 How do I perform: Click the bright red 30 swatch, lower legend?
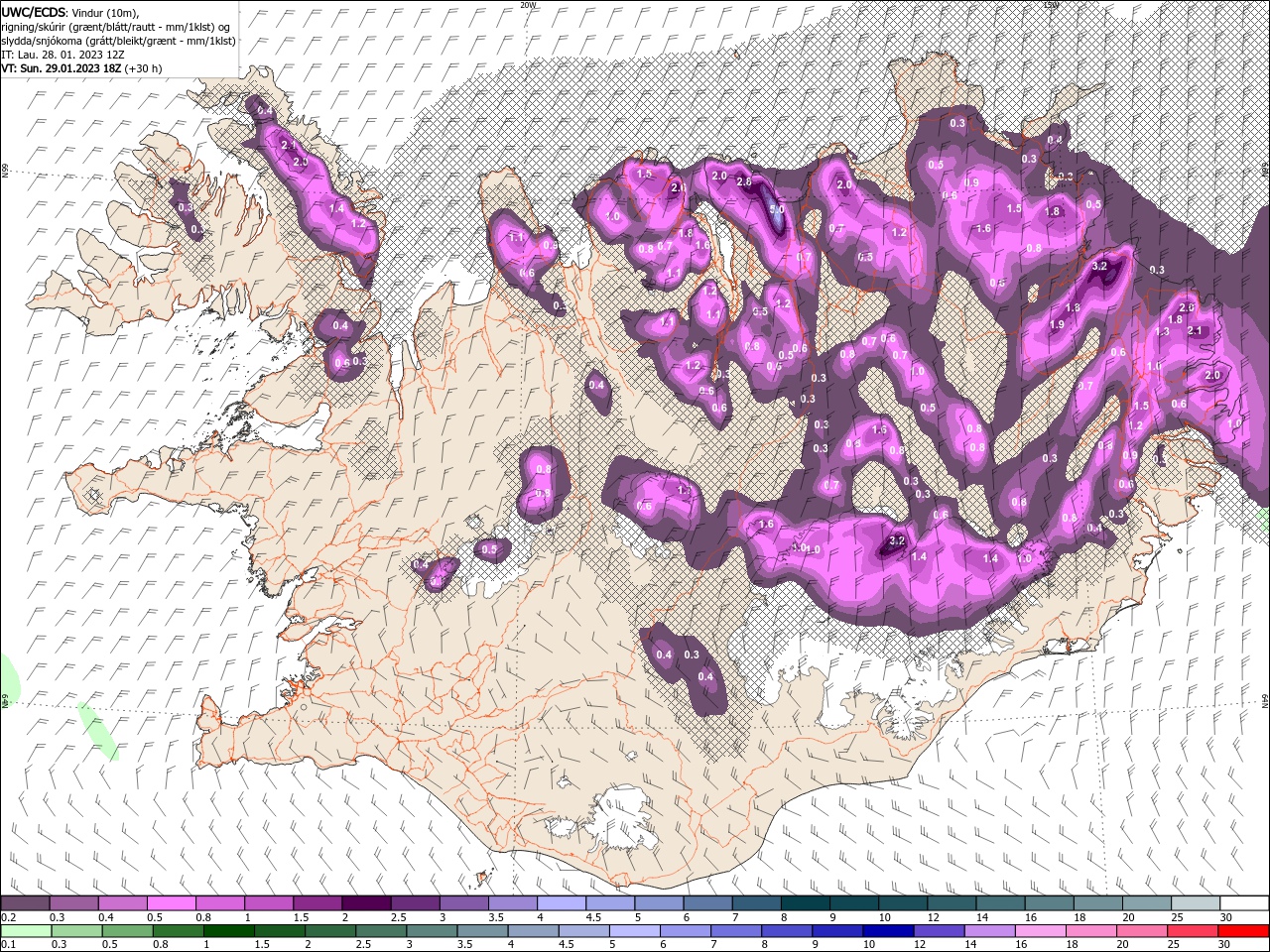tap(1243, 931)
